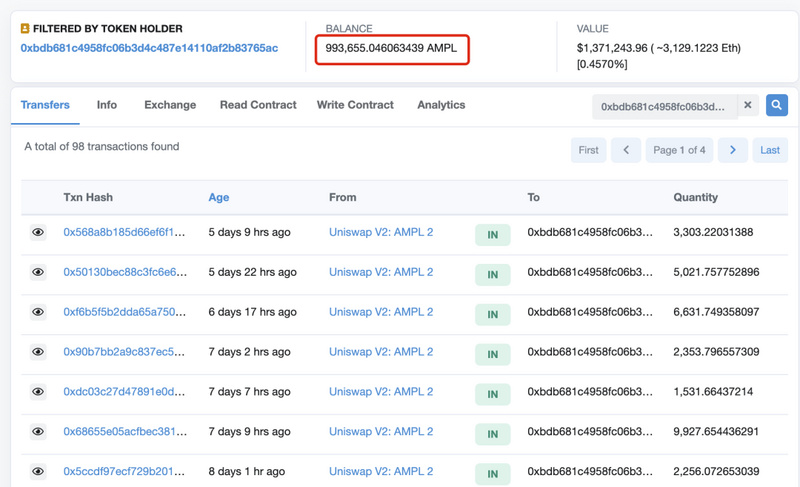
Task: Click quantity 6,631.749358097
Action: [716, 312]
